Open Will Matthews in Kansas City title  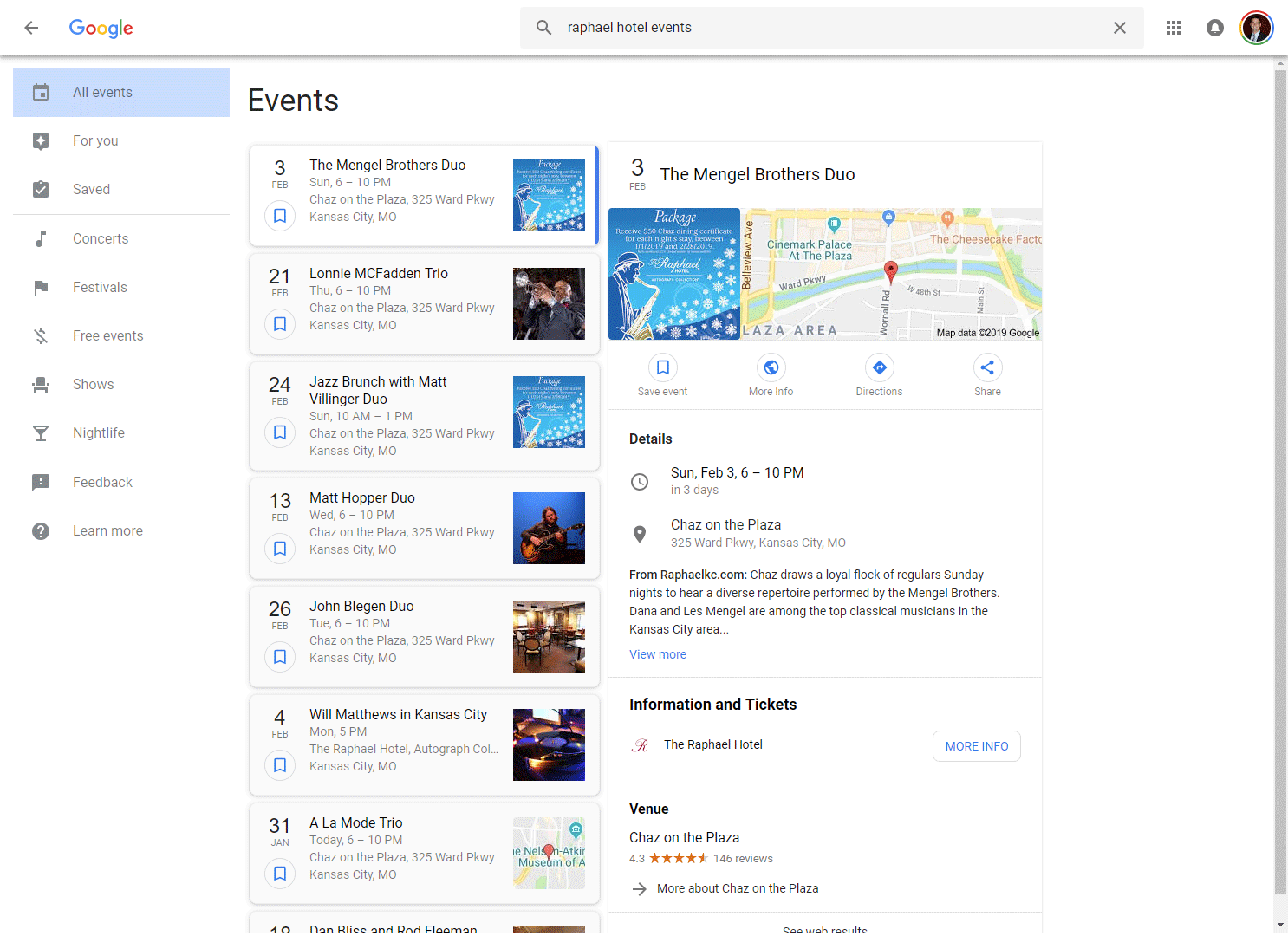[398, 714]
